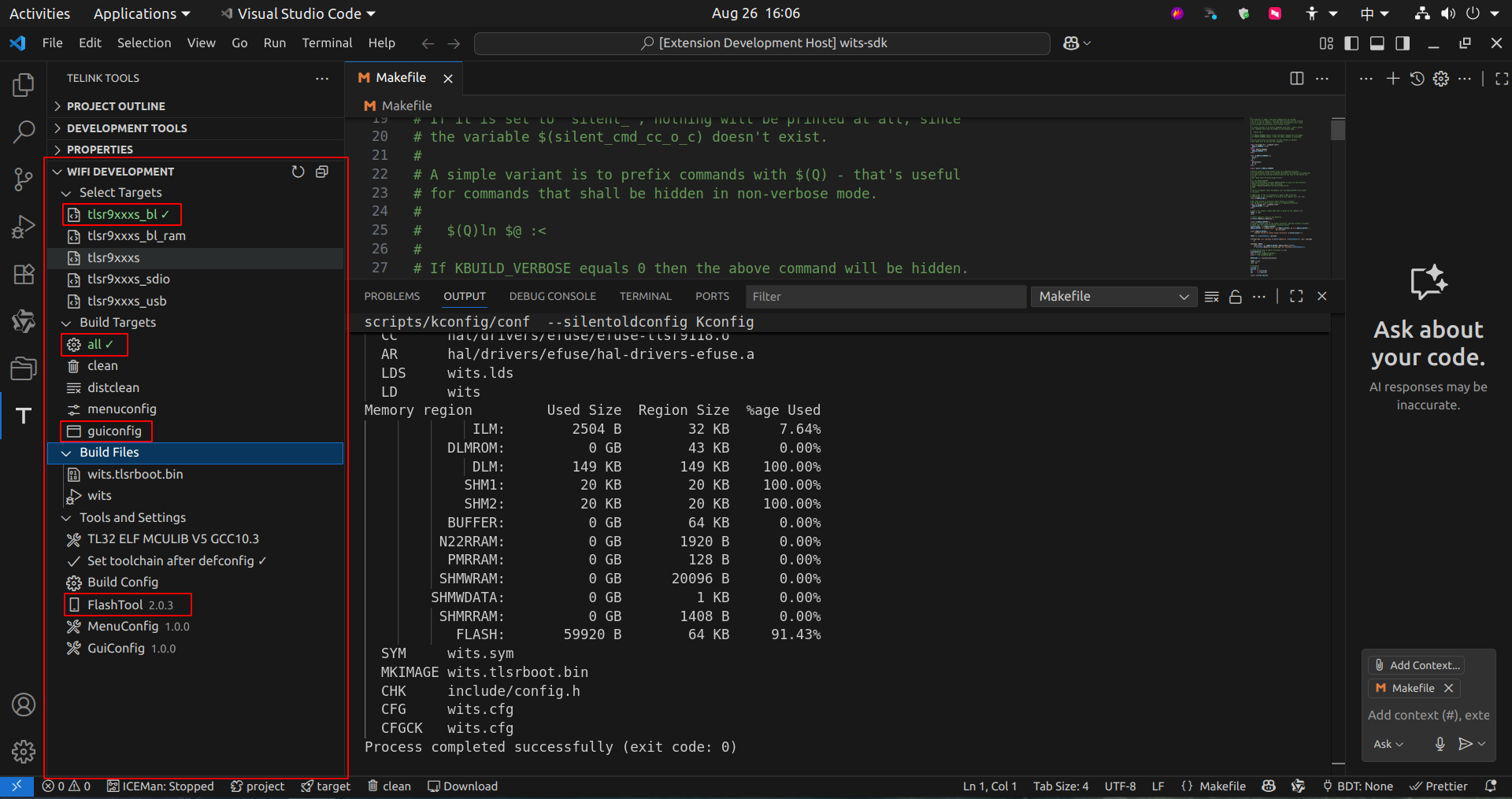This screenshot has height=799, width=1512.
Task: Refresh the WIFI DEVELOPMENT tree
Action: click(297, 172)
